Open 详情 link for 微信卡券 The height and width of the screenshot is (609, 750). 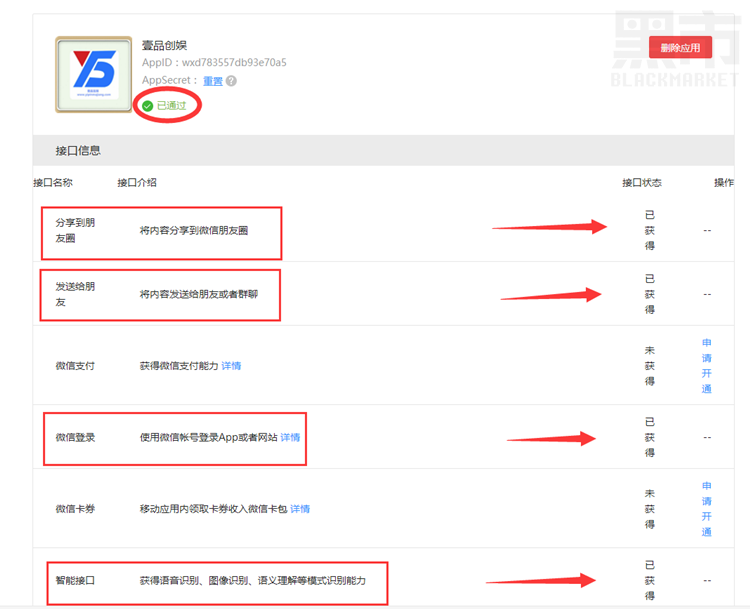[x=300, y=509]
